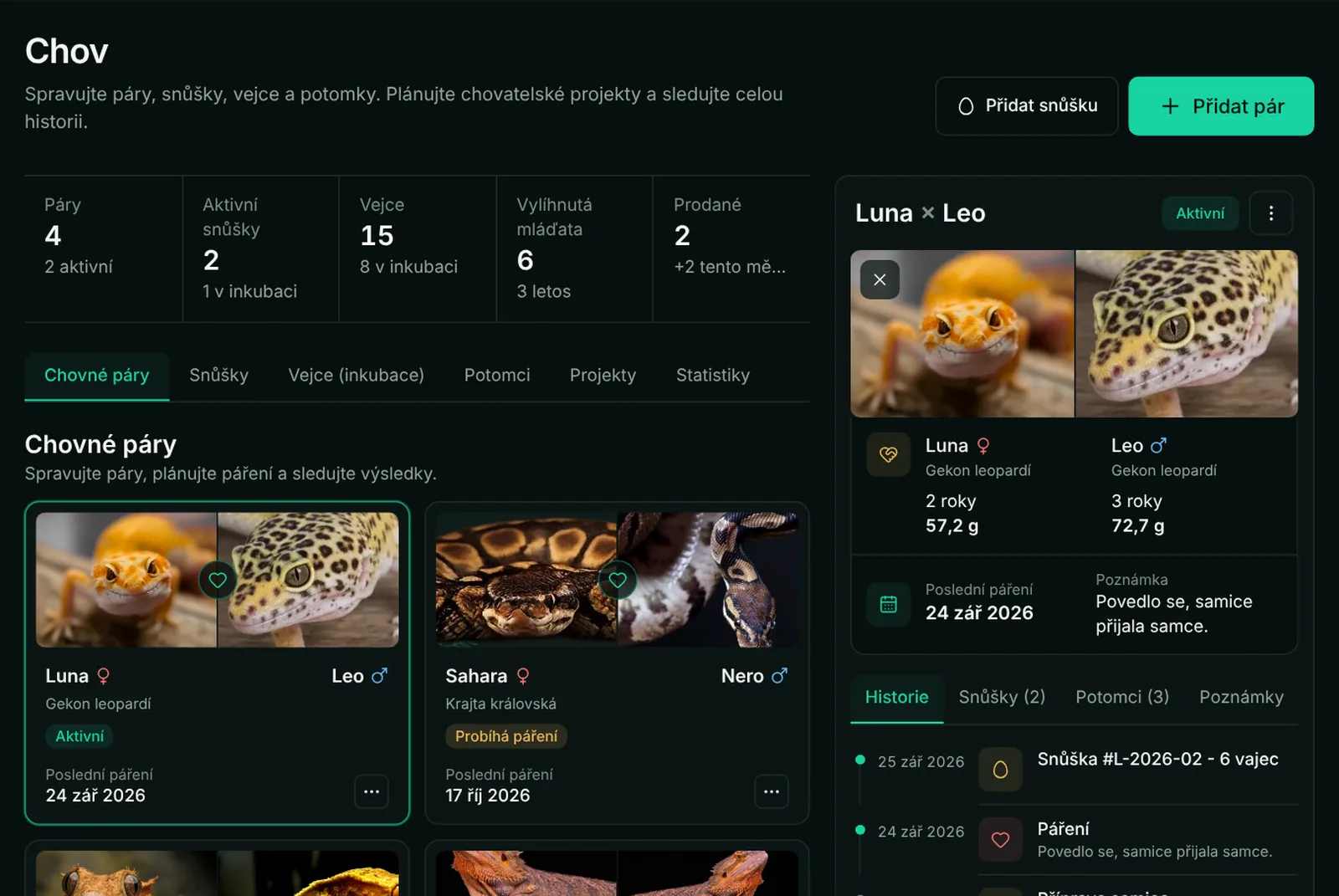The image size is (1339, 896).
Task: Select the Historie tab in the detail panel
Action: [x=897, y=698]
